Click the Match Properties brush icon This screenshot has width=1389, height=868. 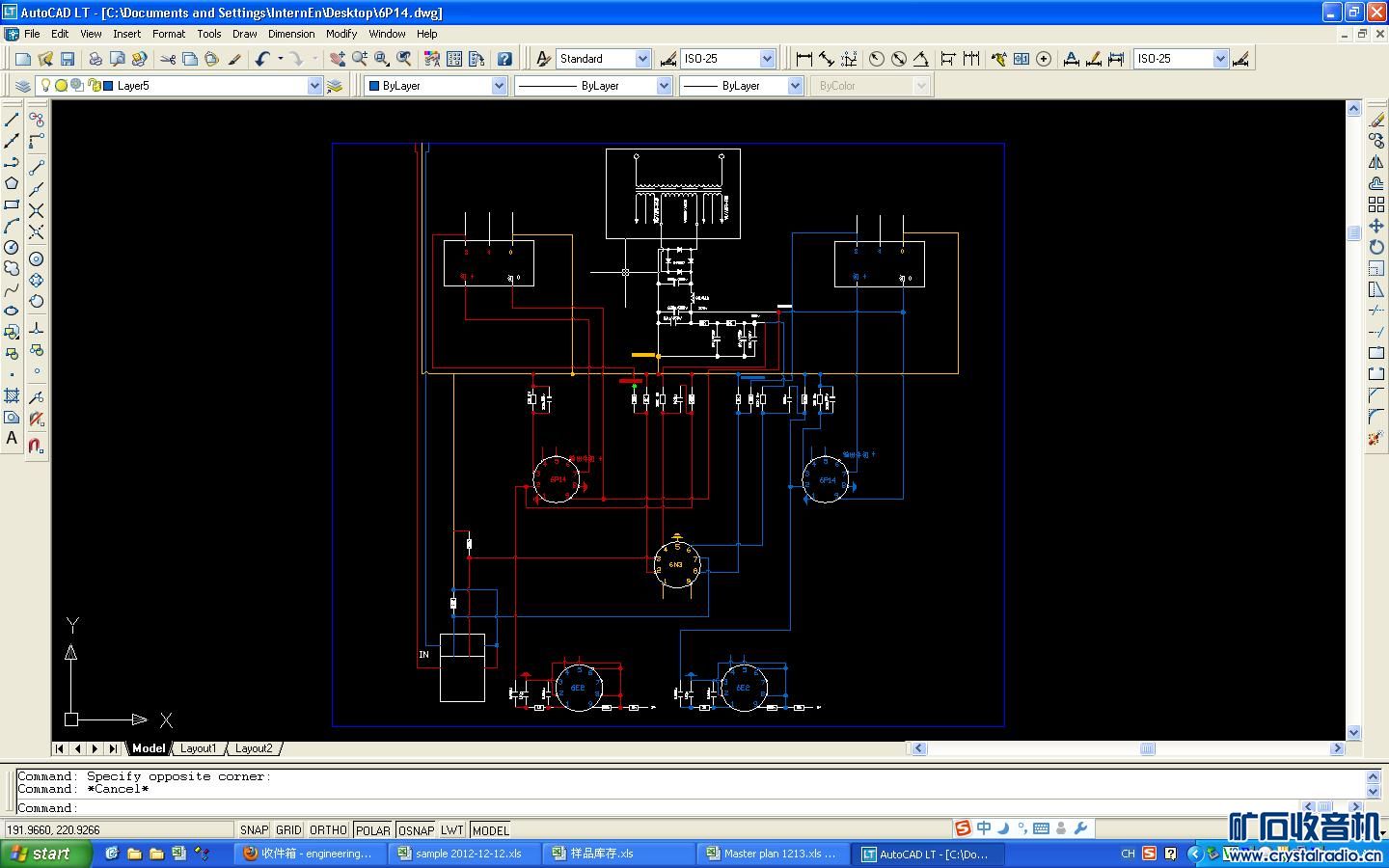tap(234, 59)
